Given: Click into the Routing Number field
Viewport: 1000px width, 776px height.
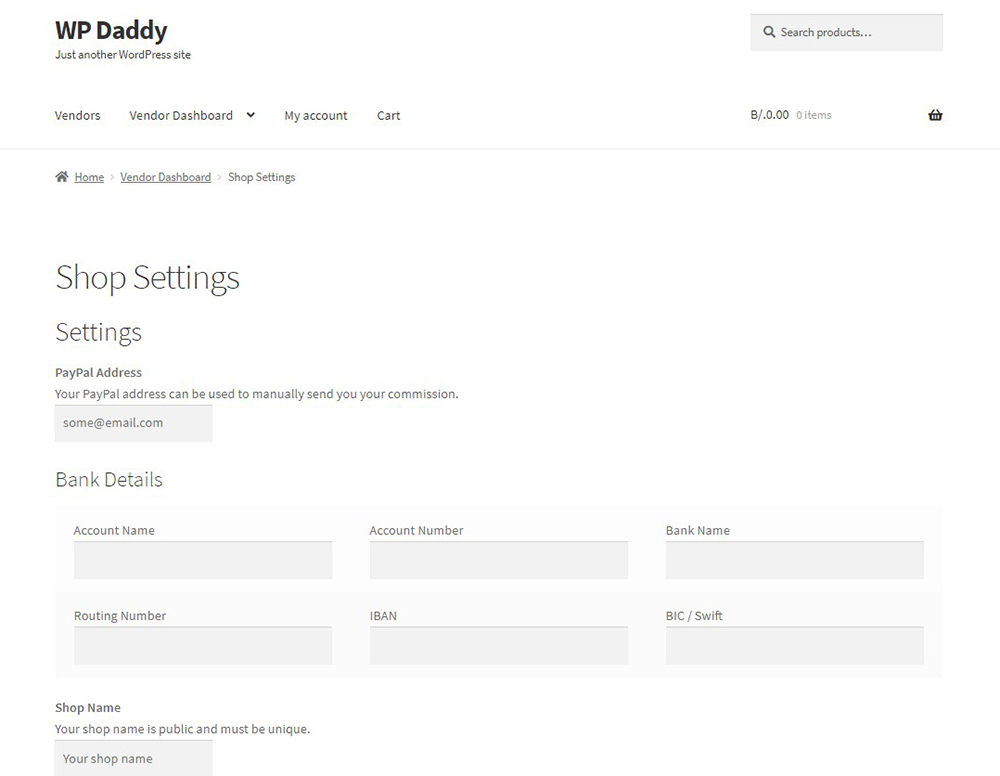Looking at the screenshot, I should (203, 645).
